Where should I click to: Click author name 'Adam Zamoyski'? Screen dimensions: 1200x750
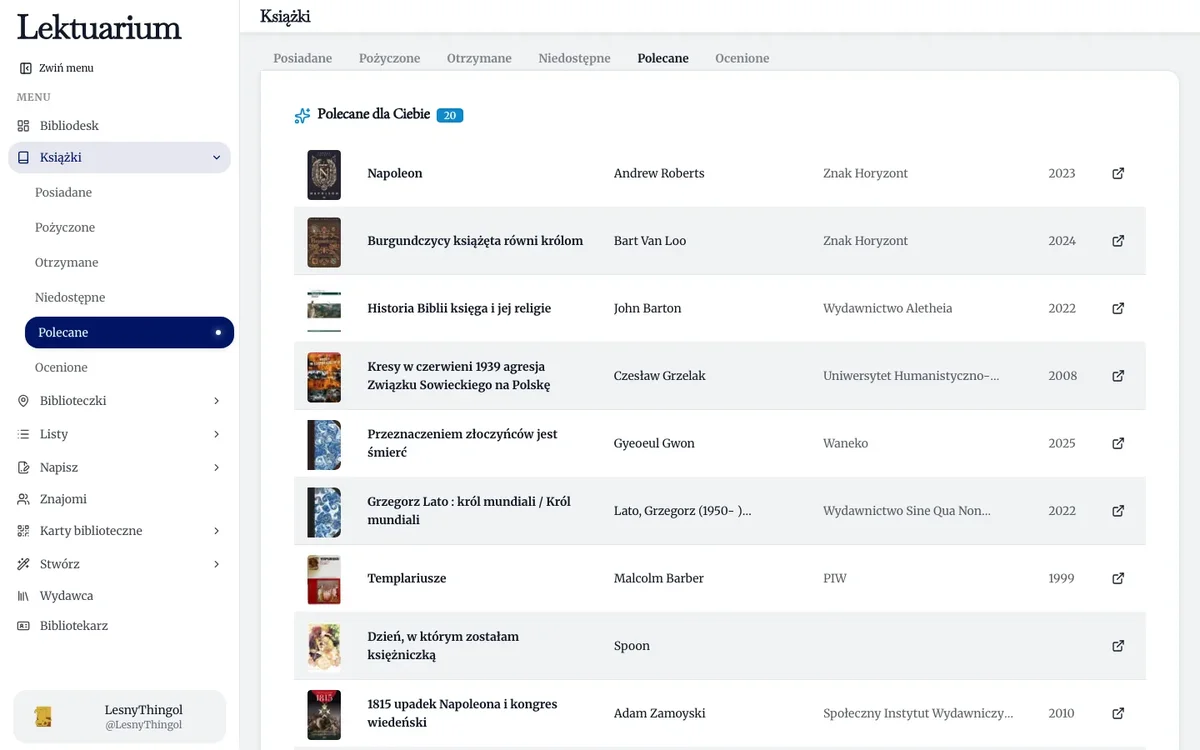659,713
